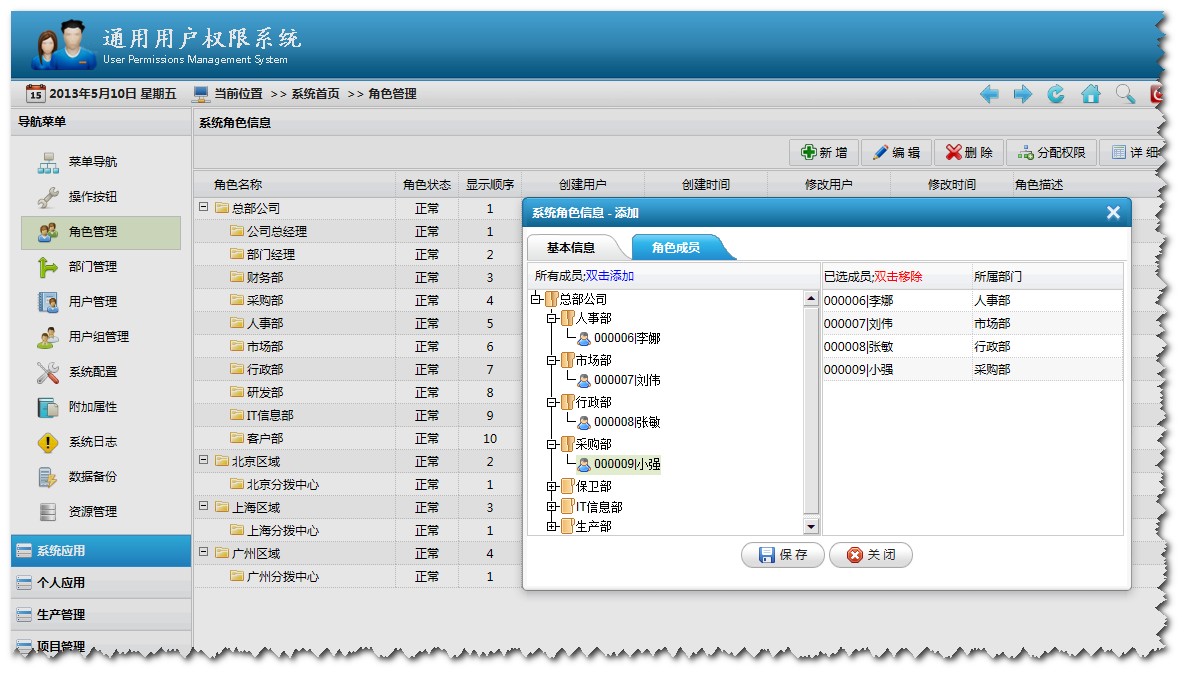Viewport: 1185px width, 676px height.
Task: Click the 关闭 close button
Action: [x=871, y=555]
